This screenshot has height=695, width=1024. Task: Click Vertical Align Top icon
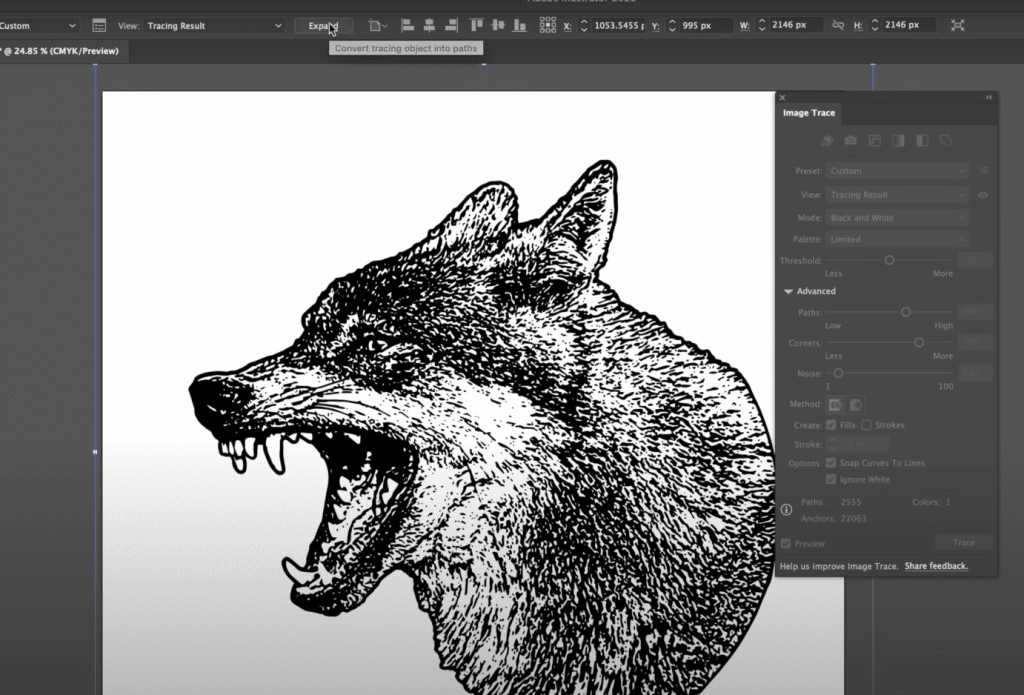477,25
